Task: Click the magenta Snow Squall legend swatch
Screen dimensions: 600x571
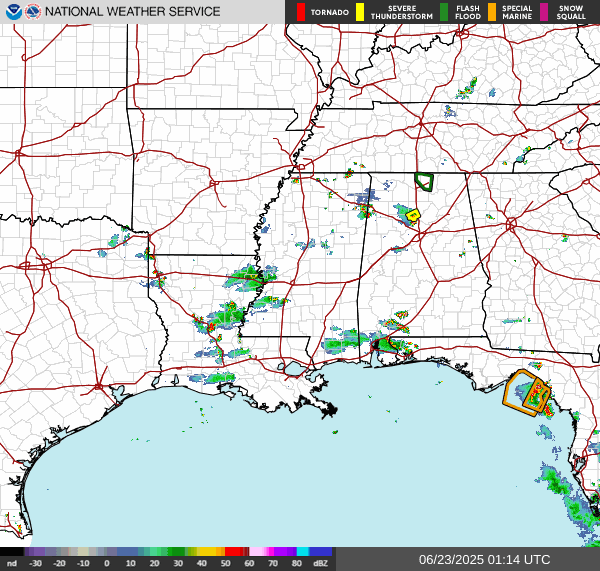Action: [544, 12]
